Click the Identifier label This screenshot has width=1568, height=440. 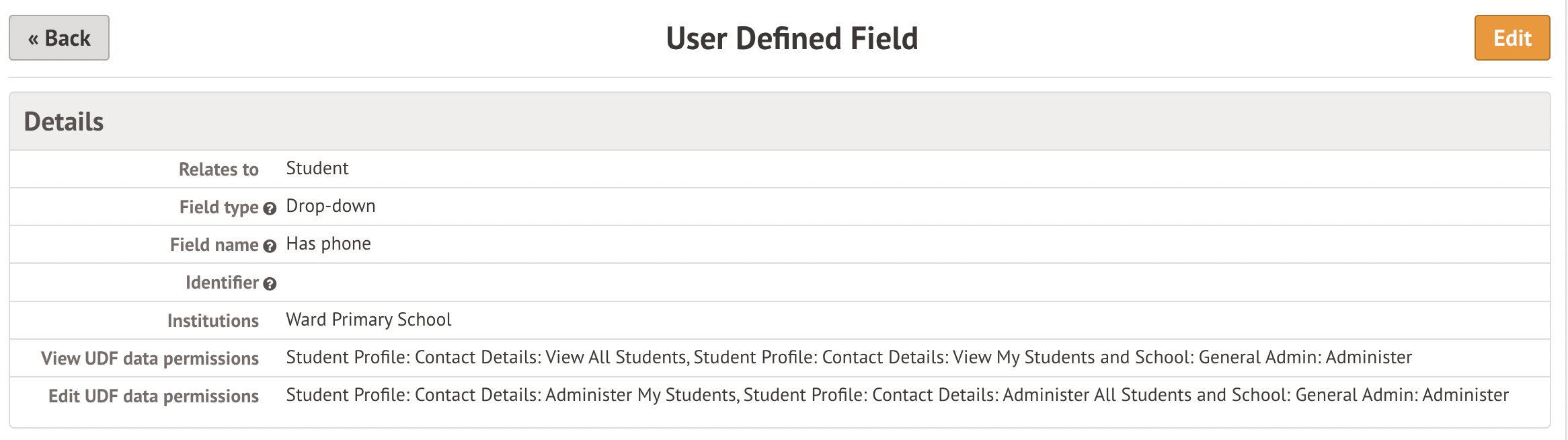[222, 283]
